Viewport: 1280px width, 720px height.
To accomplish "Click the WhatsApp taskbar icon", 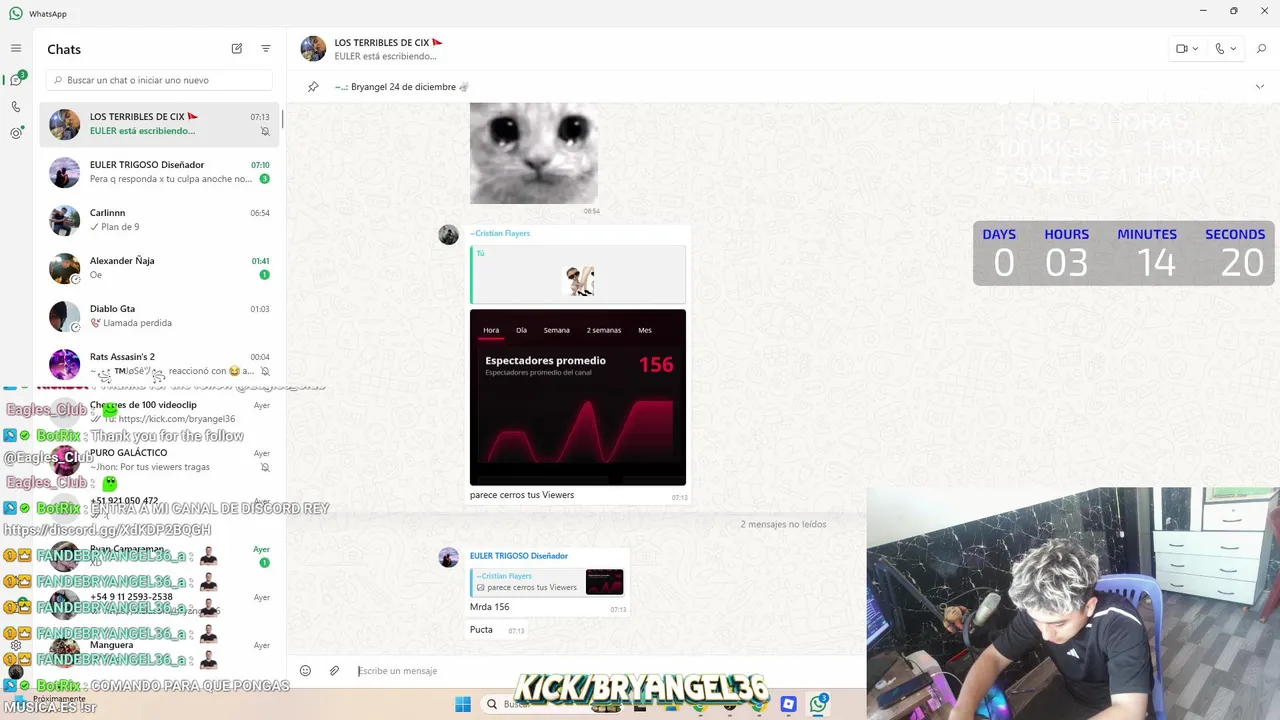I will coord(819,704).
